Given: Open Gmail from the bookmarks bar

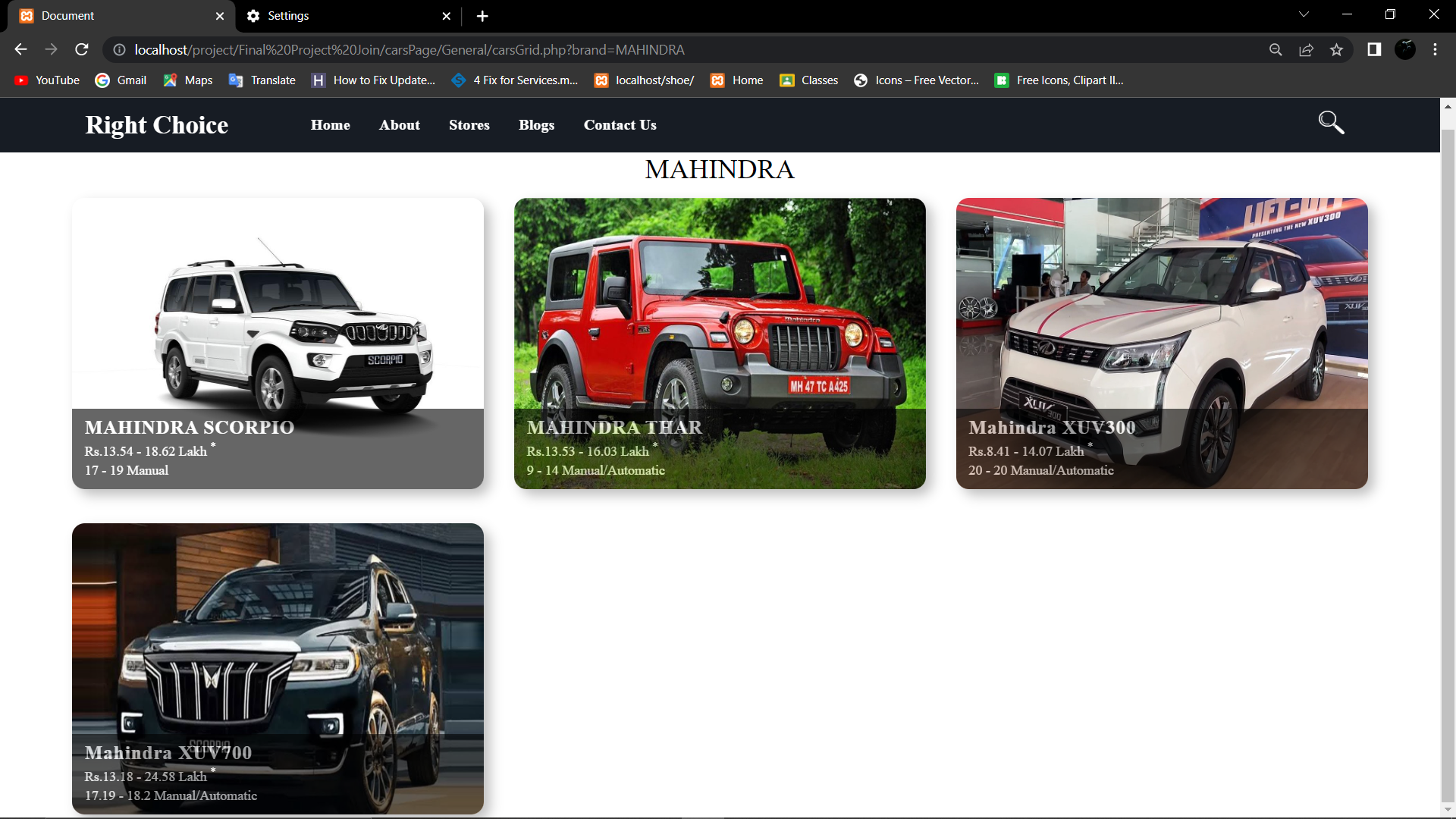Looking at the screenshot, I should 121,80.
